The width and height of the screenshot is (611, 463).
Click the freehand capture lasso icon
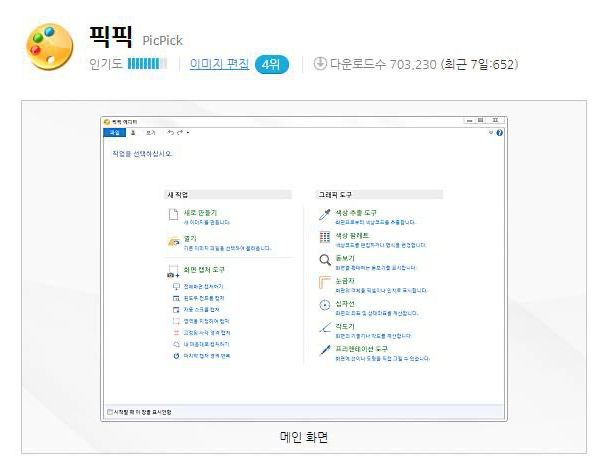click(176, 344)
